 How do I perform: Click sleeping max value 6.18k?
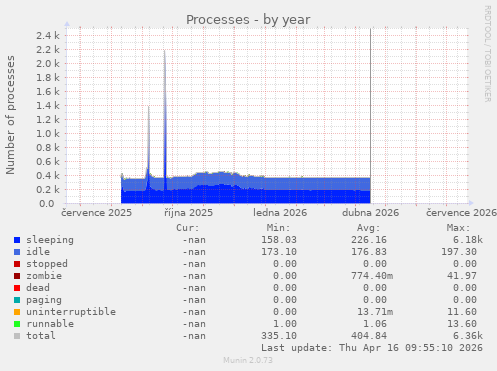click(468, 240)
